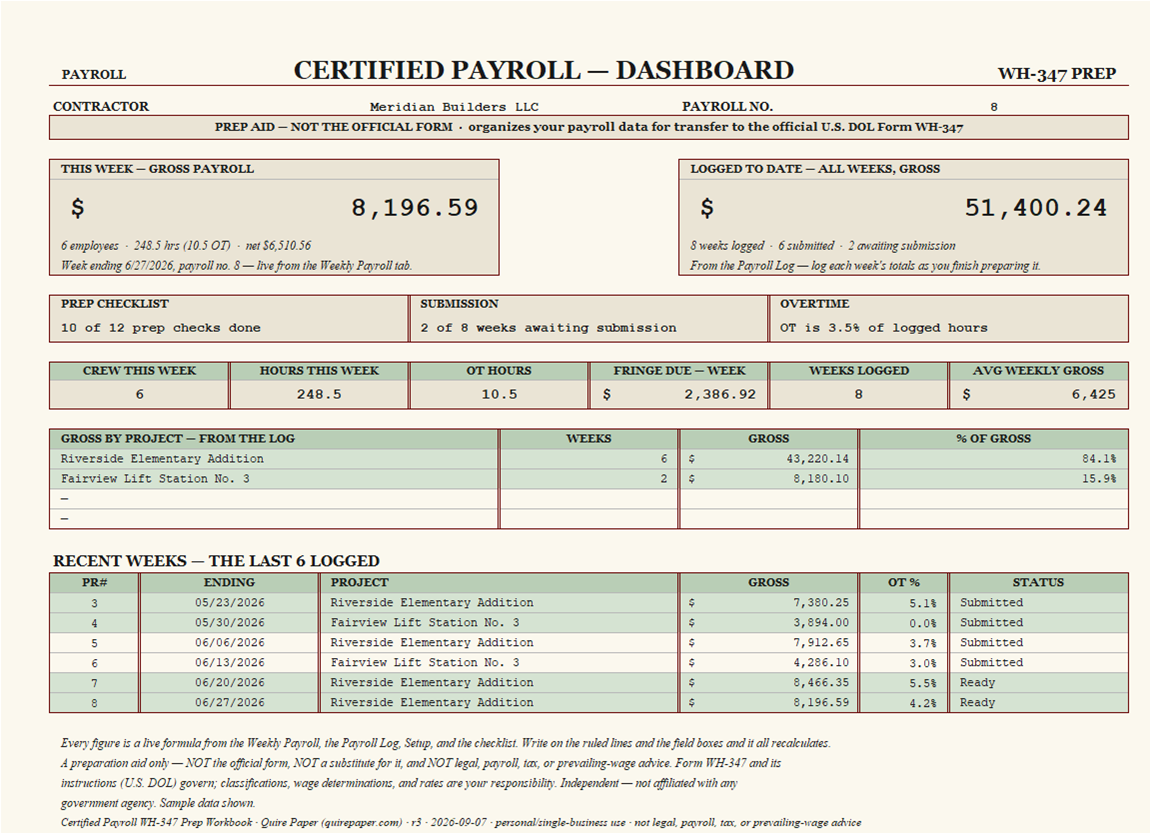
Task: Select the ending date 06/20/2026
Action: 230,683
